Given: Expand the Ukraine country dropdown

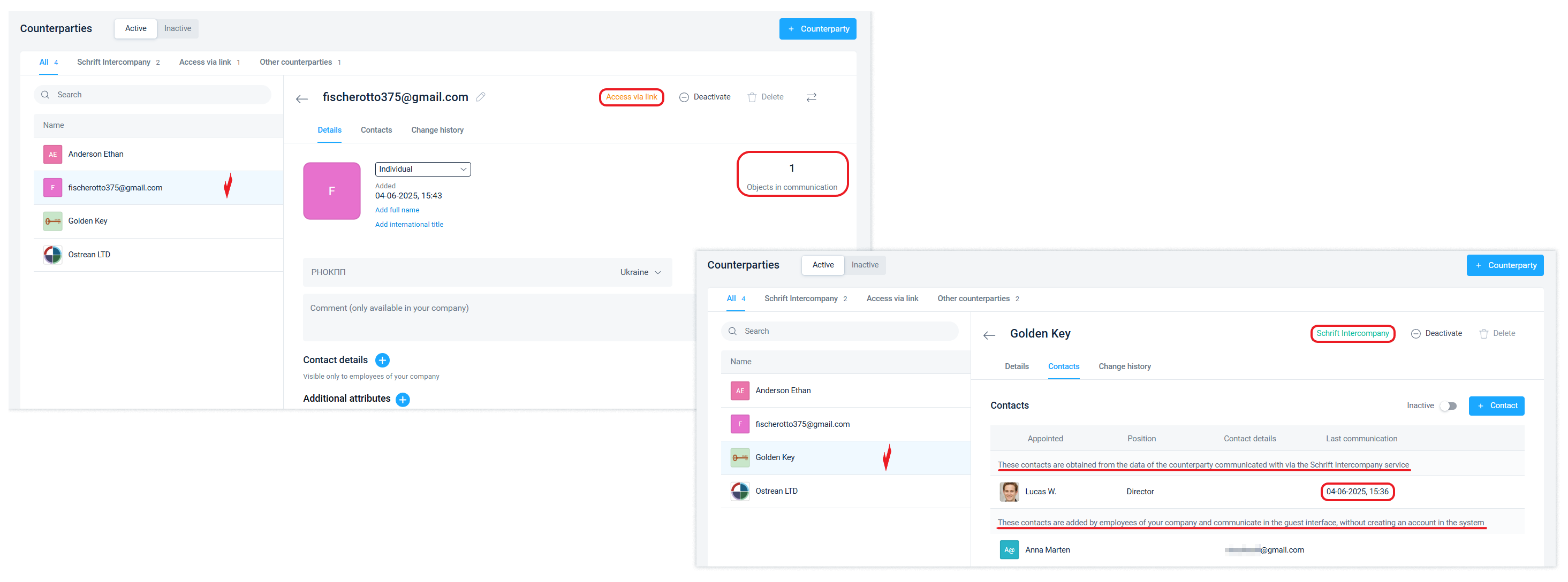Looking at the screenshot, I should [640, 272].
